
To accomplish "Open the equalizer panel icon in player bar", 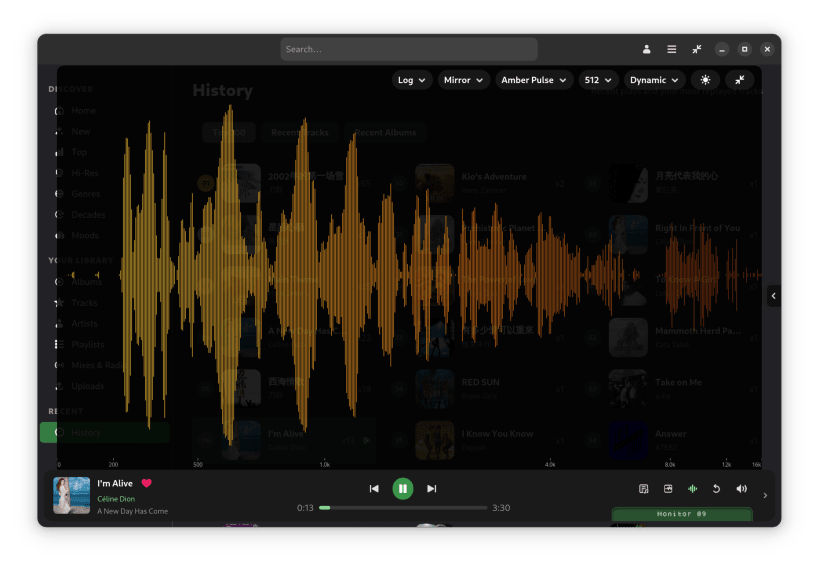I will [668, 489].
